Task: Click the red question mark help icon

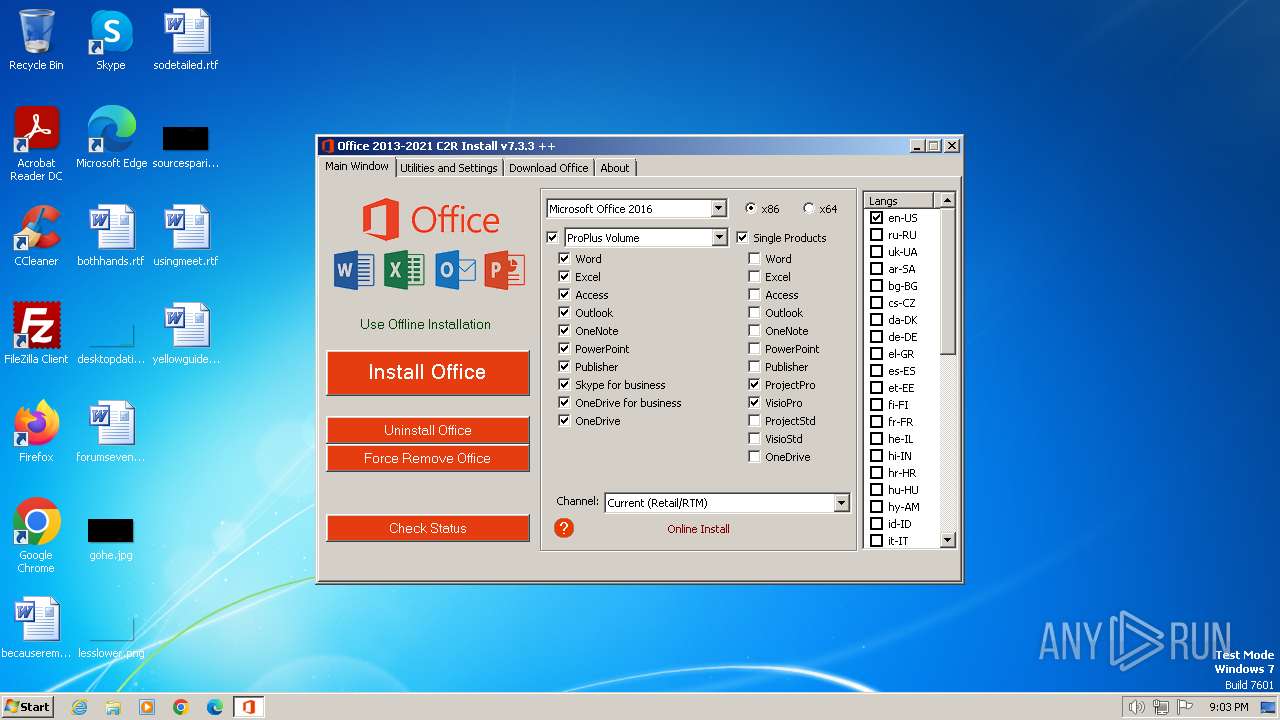Action: [564, 528]
